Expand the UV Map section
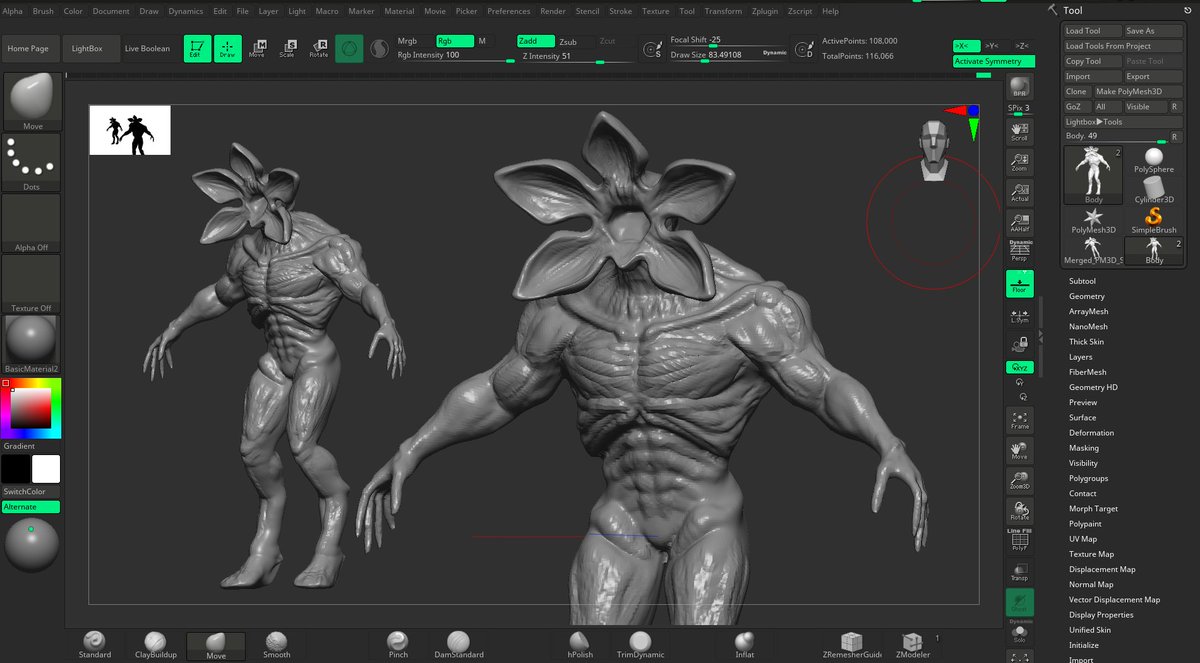1200x663 pixels. 1083,539
